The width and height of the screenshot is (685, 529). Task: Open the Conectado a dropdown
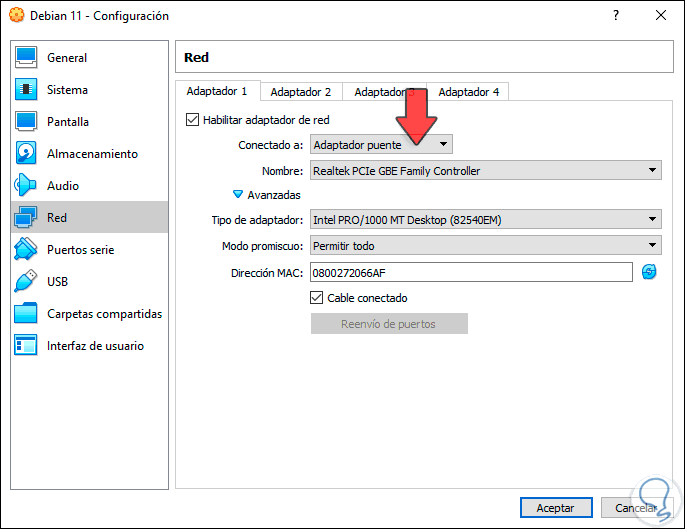381,145
